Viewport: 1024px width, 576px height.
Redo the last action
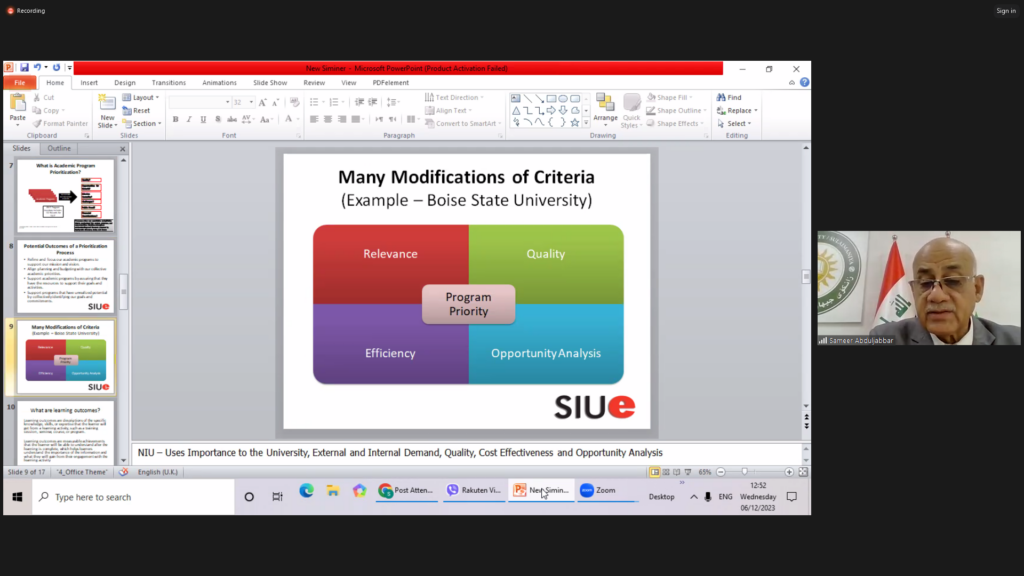57,67
